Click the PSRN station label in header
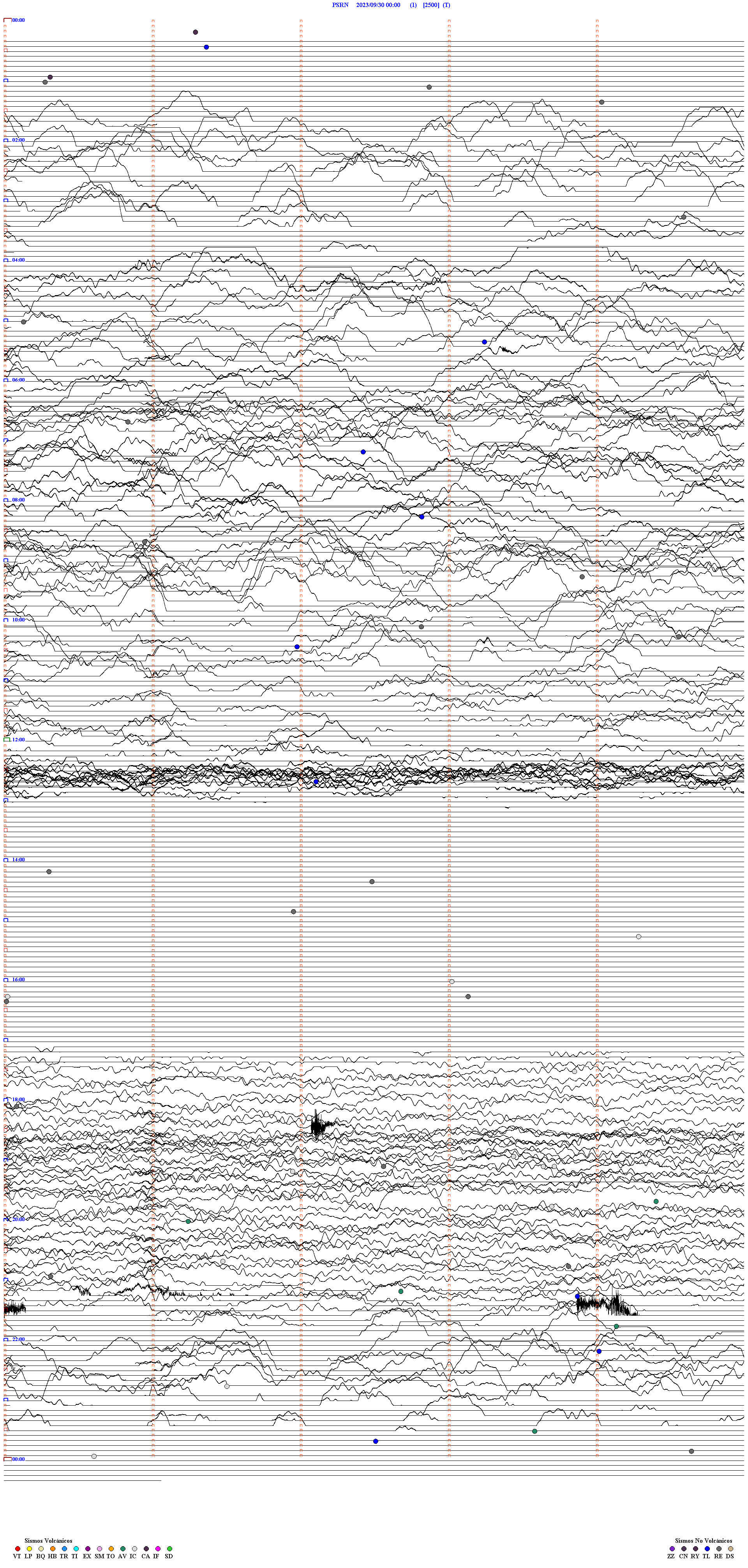 (340, 5)
